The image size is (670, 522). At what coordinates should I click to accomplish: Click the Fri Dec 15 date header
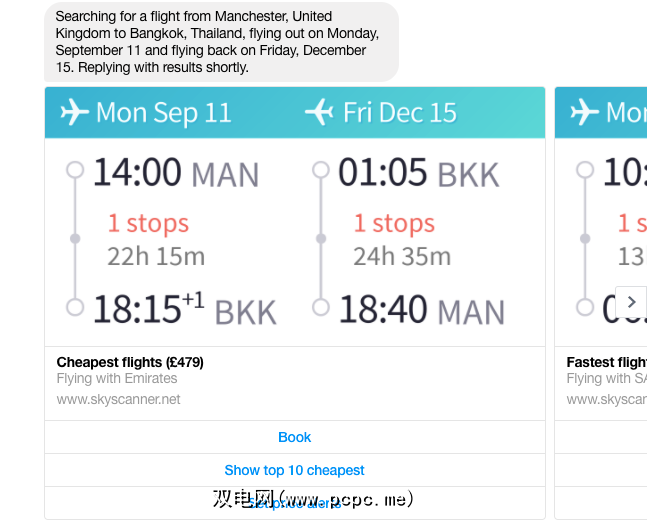pos(400,113)
